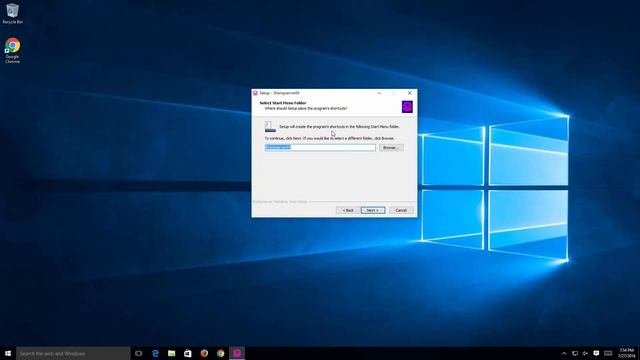Click the Setup title bar system icon
Viewport: 640px width, 360px height.
[x=255, y=93]
